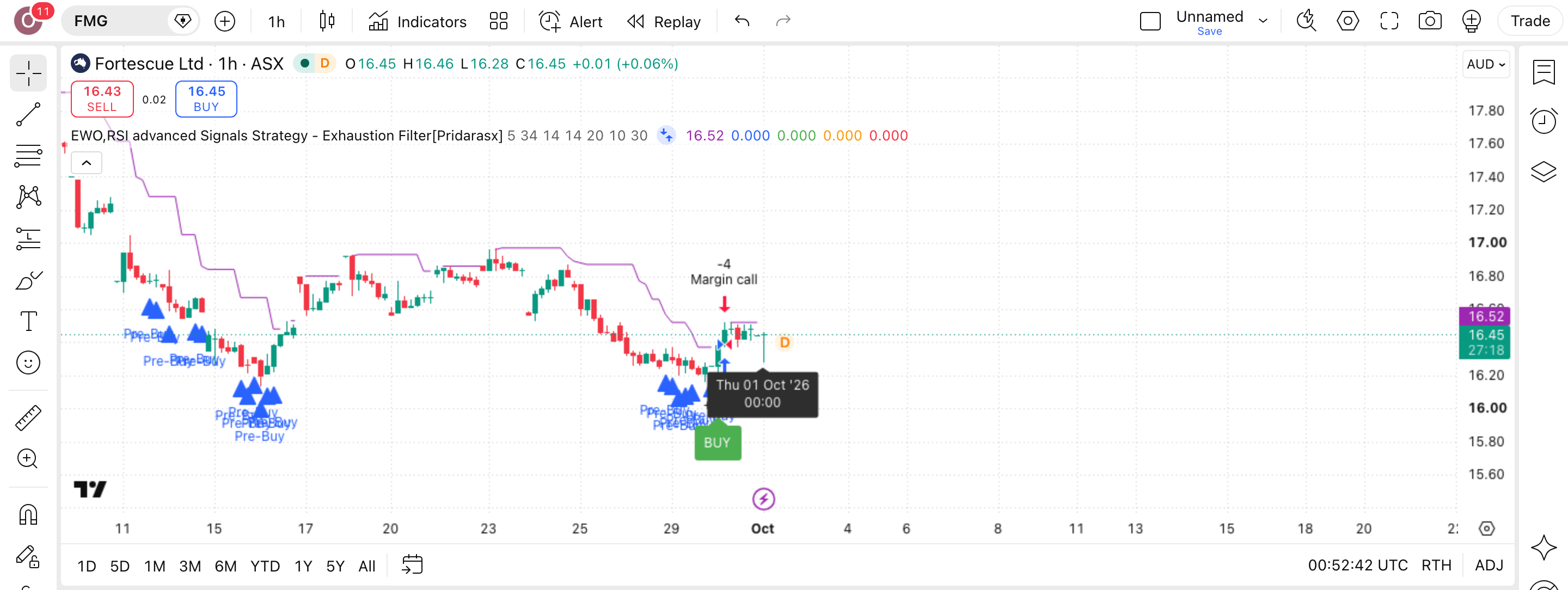Toggle the ADJ adjustment setting
Screen dimensions: 1568x590
point(1489,565)
